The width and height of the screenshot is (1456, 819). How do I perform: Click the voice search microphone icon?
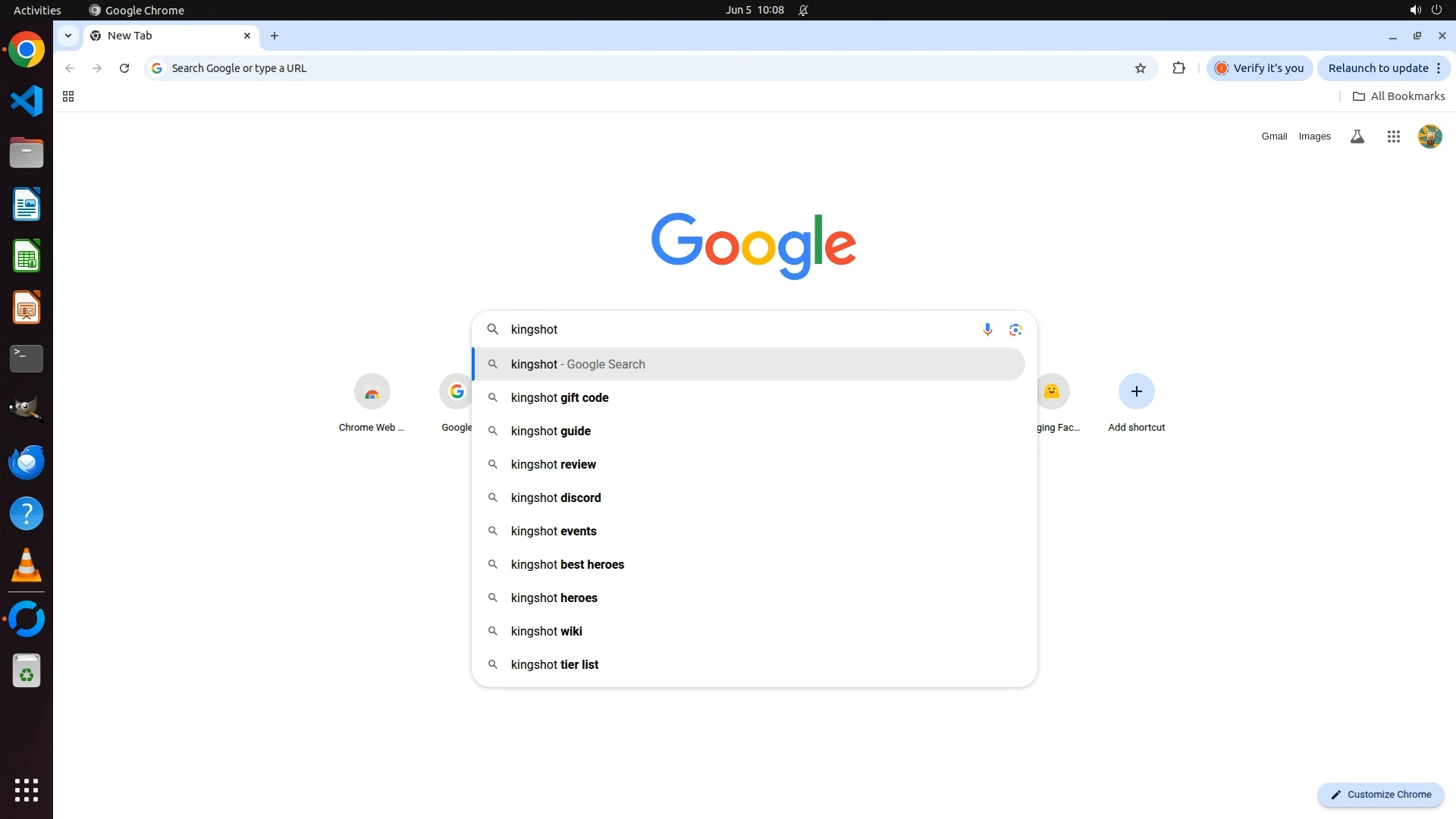point(987,329)
